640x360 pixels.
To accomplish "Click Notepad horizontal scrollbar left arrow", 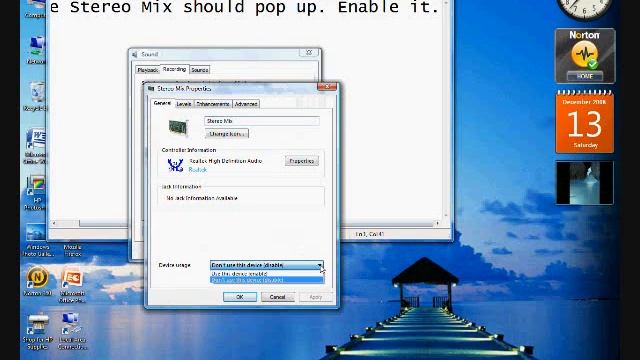I will click(53, 223).
